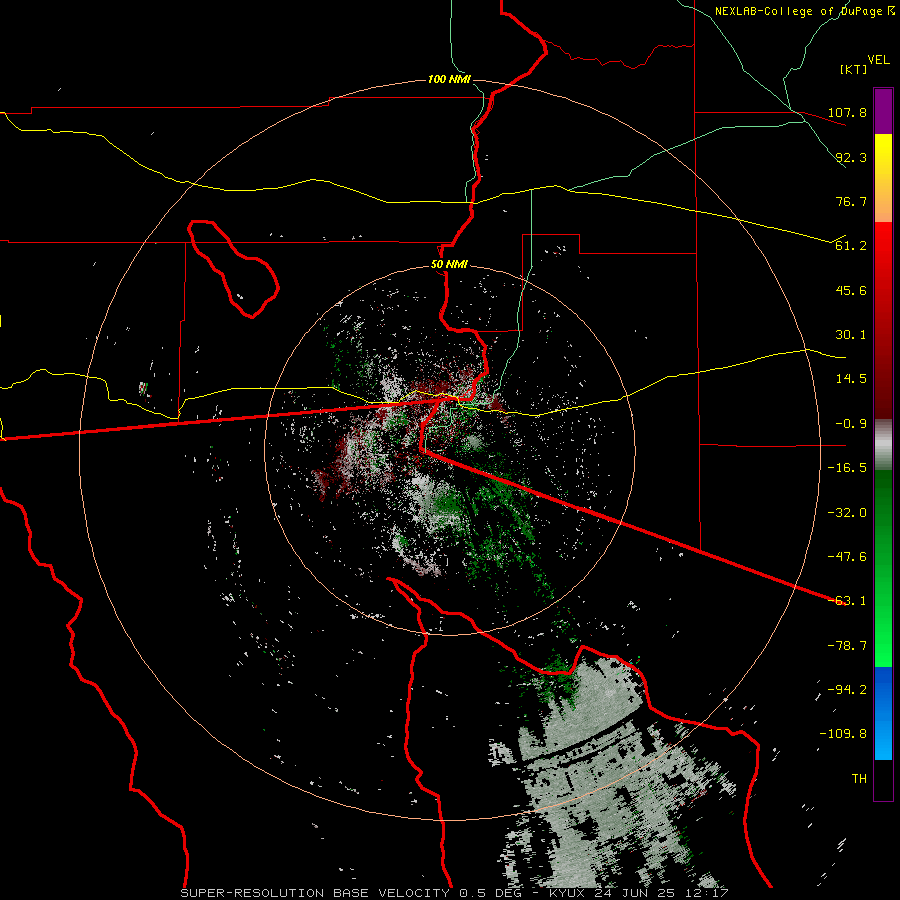Click the -47.6 legend value
Image resolution: width=900 pixels, height=900 pixels.
847,557
